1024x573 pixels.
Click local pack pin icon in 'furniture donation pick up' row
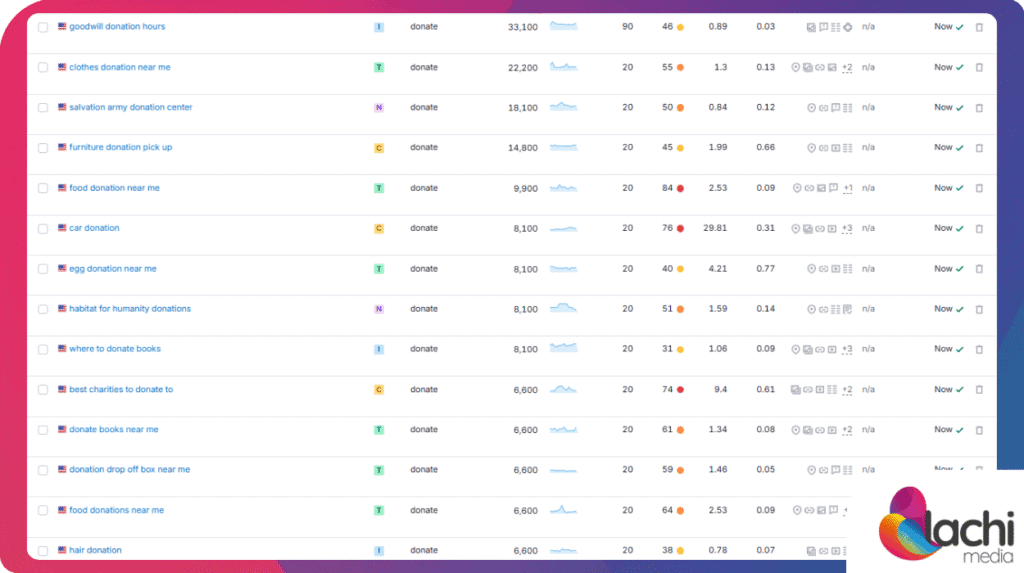coord(811,148)
